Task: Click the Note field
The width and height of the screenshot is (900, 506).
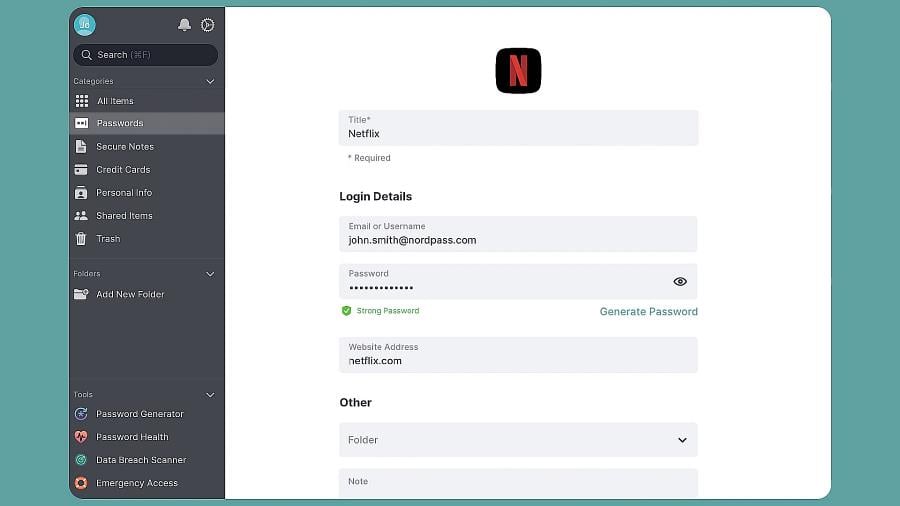Action: [518, 483]
